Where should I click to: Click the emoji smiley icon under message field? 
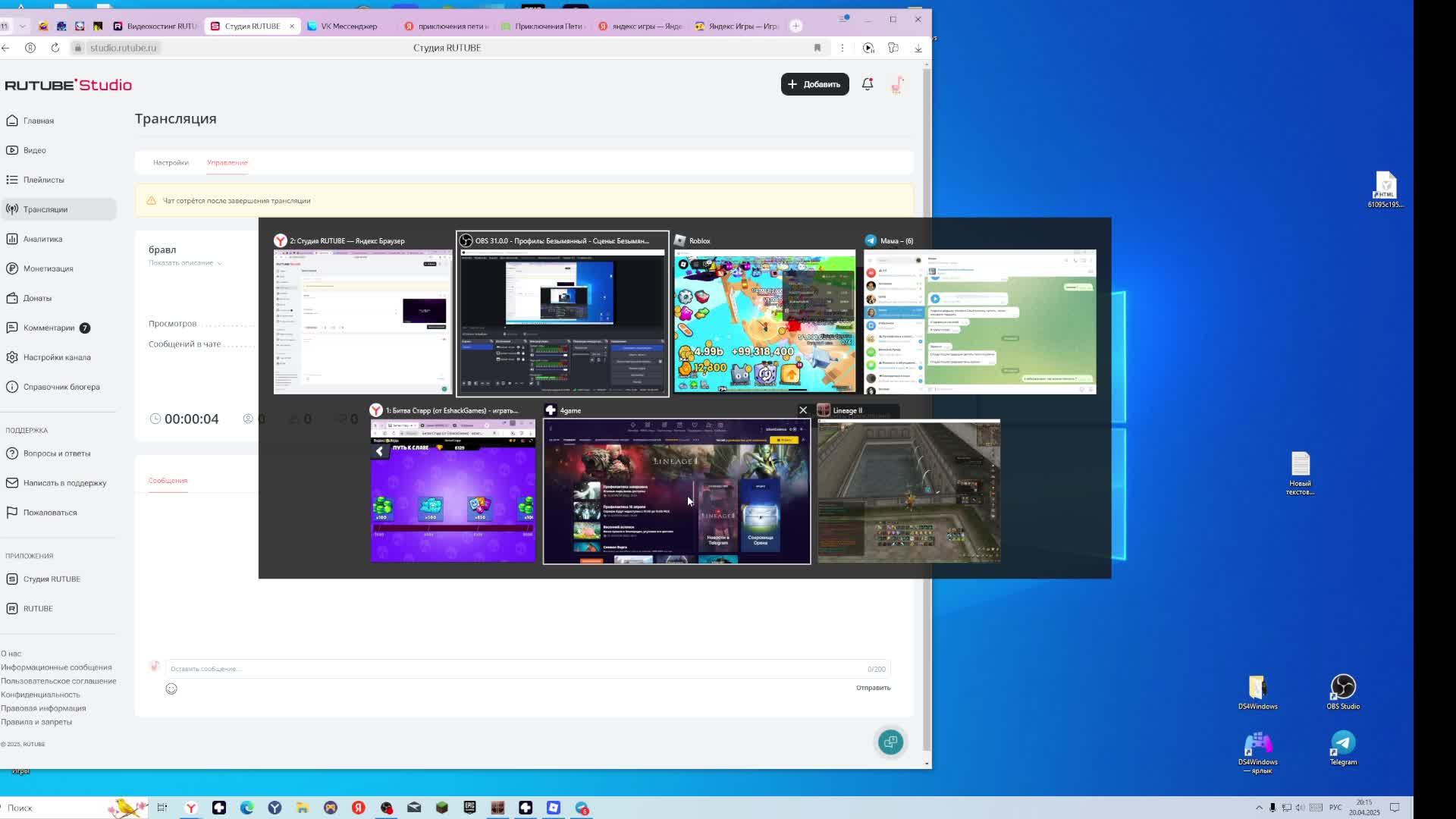(171, 689)
